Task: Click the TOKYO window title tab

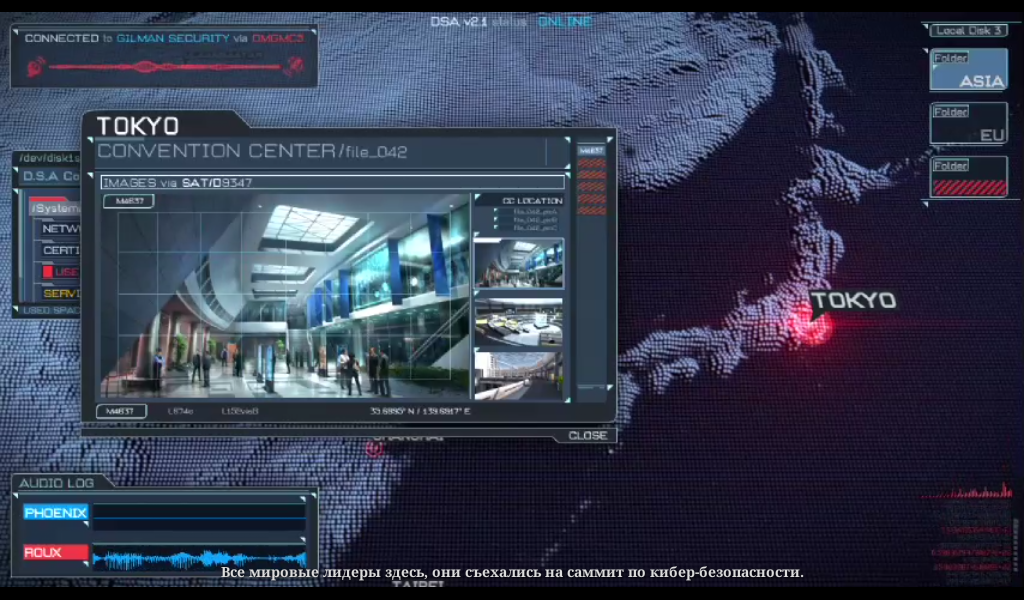Action: (138, 125)
